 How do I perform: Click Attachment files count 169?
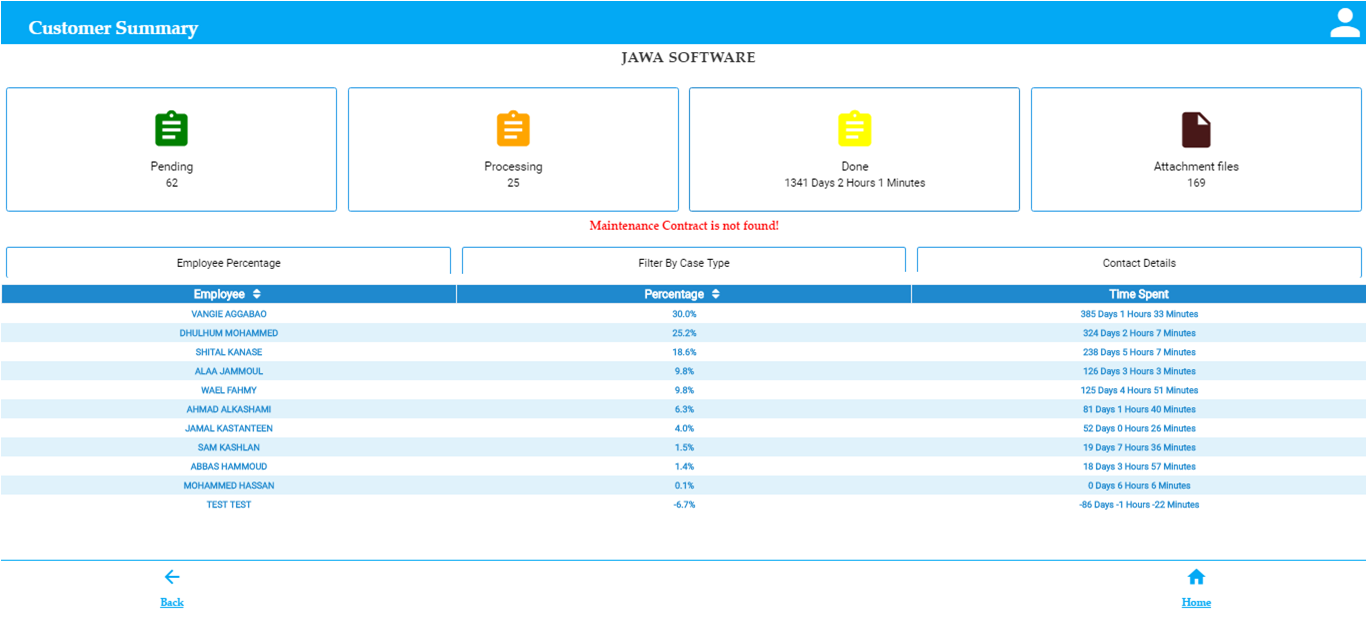[x=1196, y=183]
